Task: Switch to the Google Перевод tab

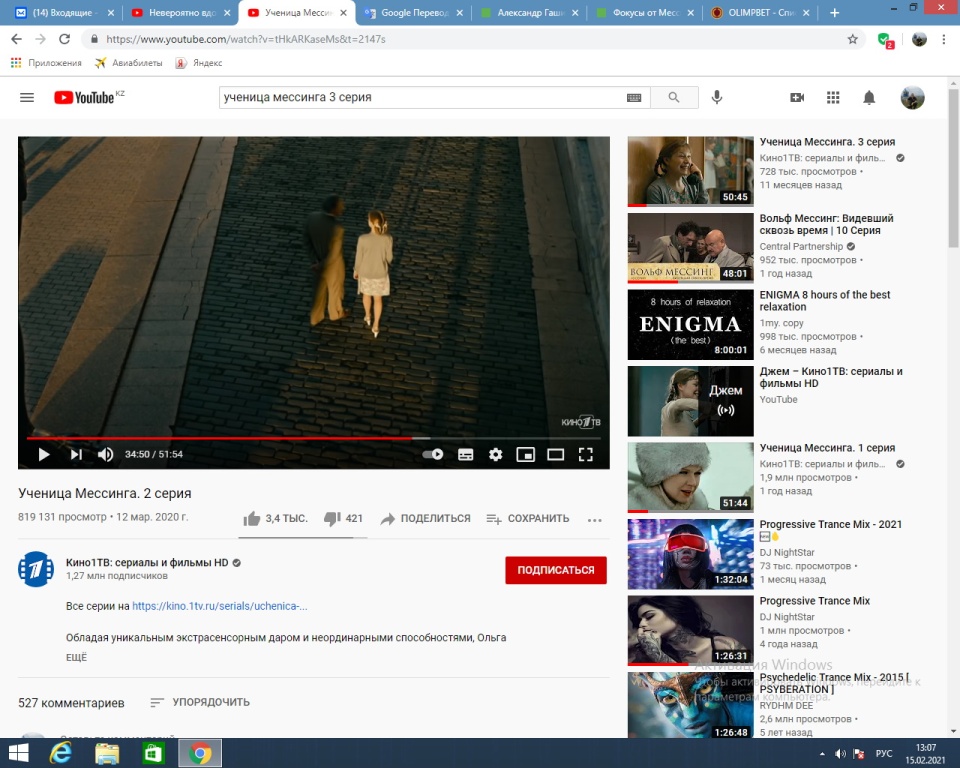Action: pos(413,12)
